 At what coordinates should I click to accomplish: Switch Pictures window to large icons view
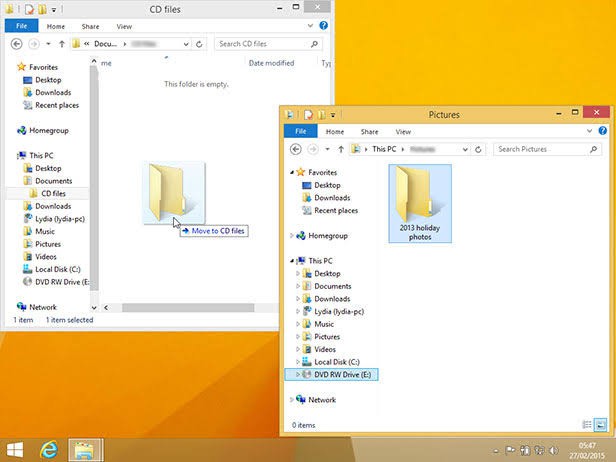[600, 424]
